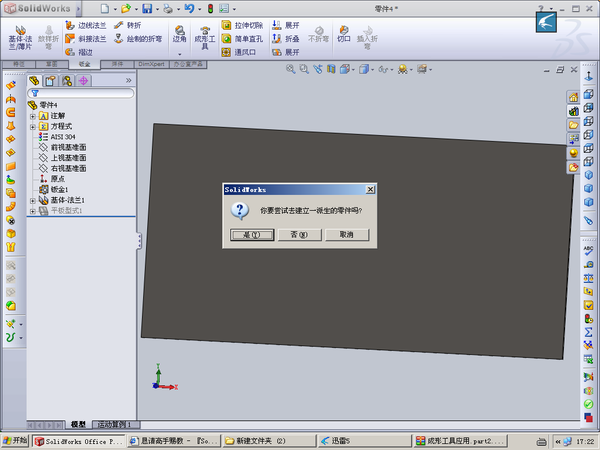
Task: Select the Simple Hole (简单直孔) tool
Action: [242, 39]
